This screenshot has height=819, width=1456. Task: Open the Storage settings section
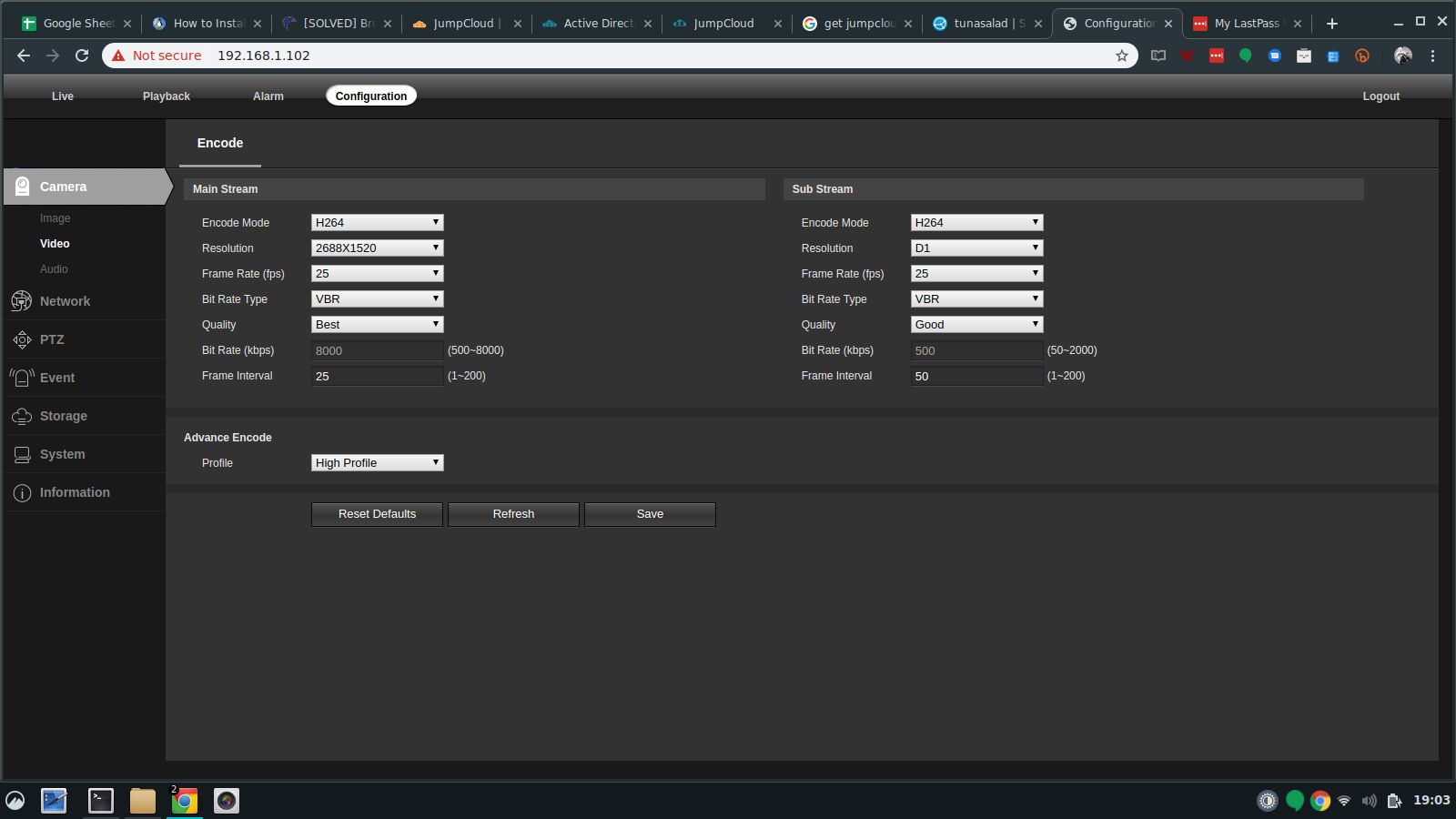[x=64, y=416]
